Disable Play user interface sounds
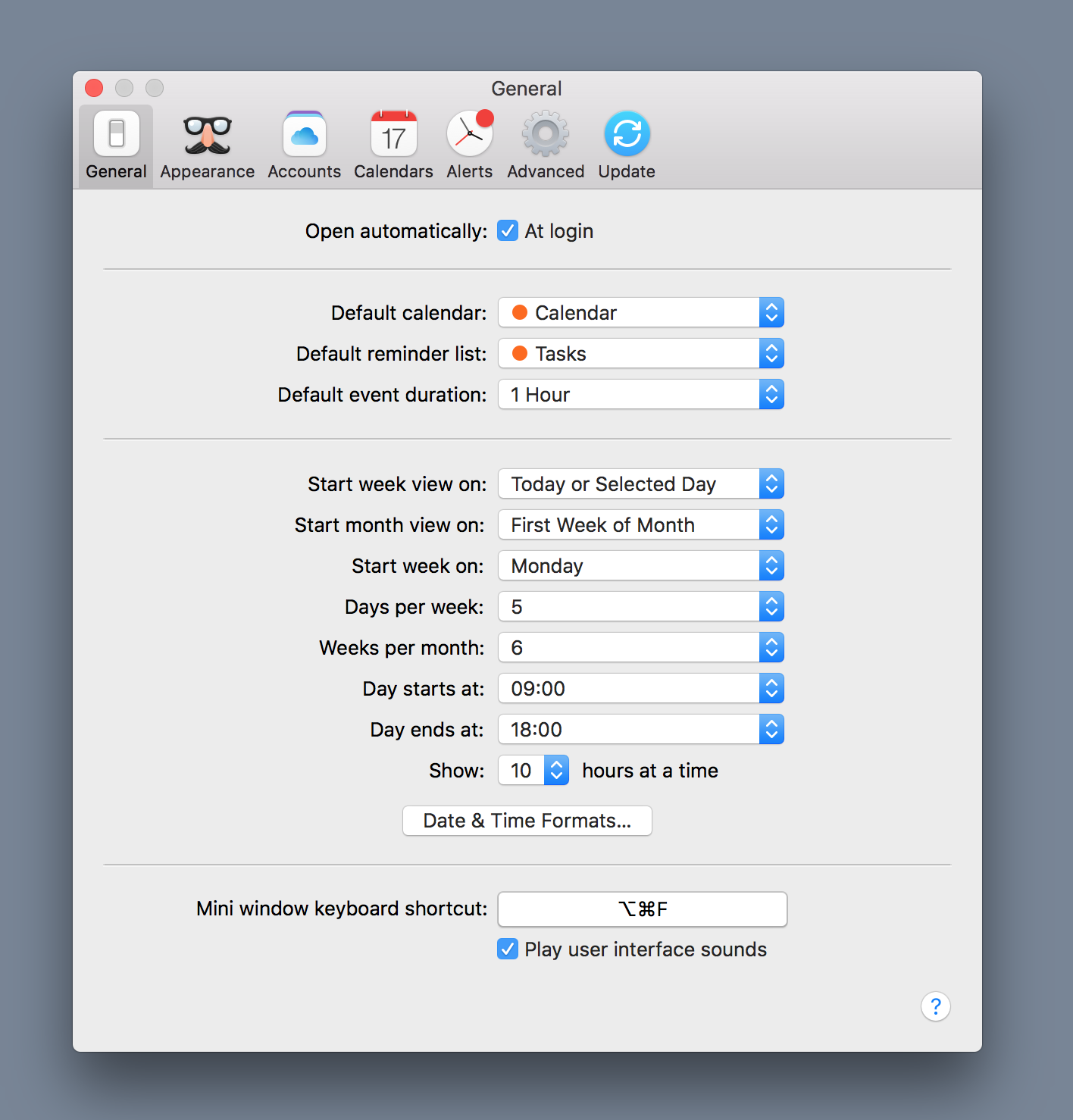Viewport: 1073px width, 1120px height. [x=507, y=949]
